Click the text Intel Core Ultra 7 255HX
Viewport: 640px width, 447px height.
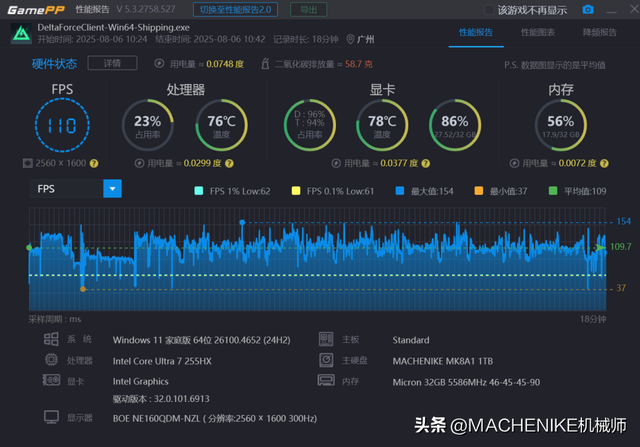point(162,361)
